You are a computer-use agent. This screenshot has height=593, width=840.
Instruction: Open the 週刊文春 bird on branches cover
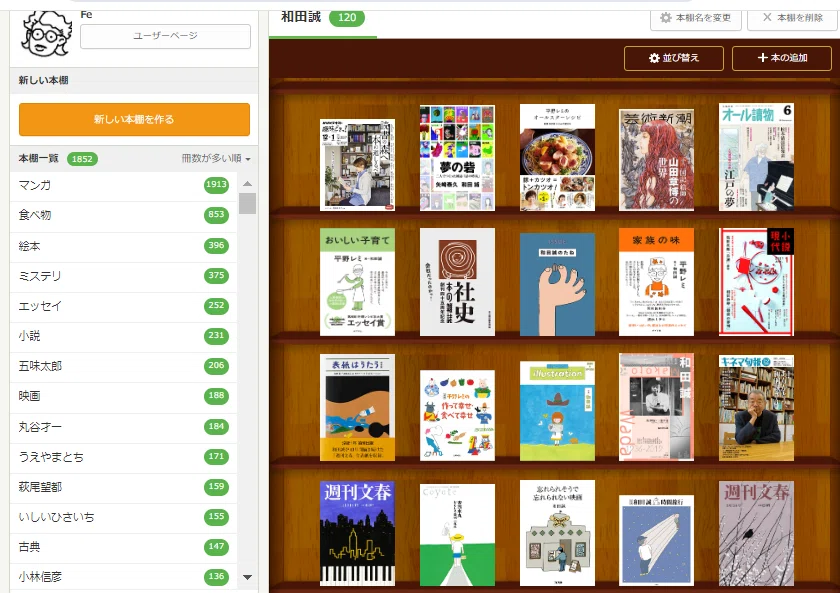point(756,534)
